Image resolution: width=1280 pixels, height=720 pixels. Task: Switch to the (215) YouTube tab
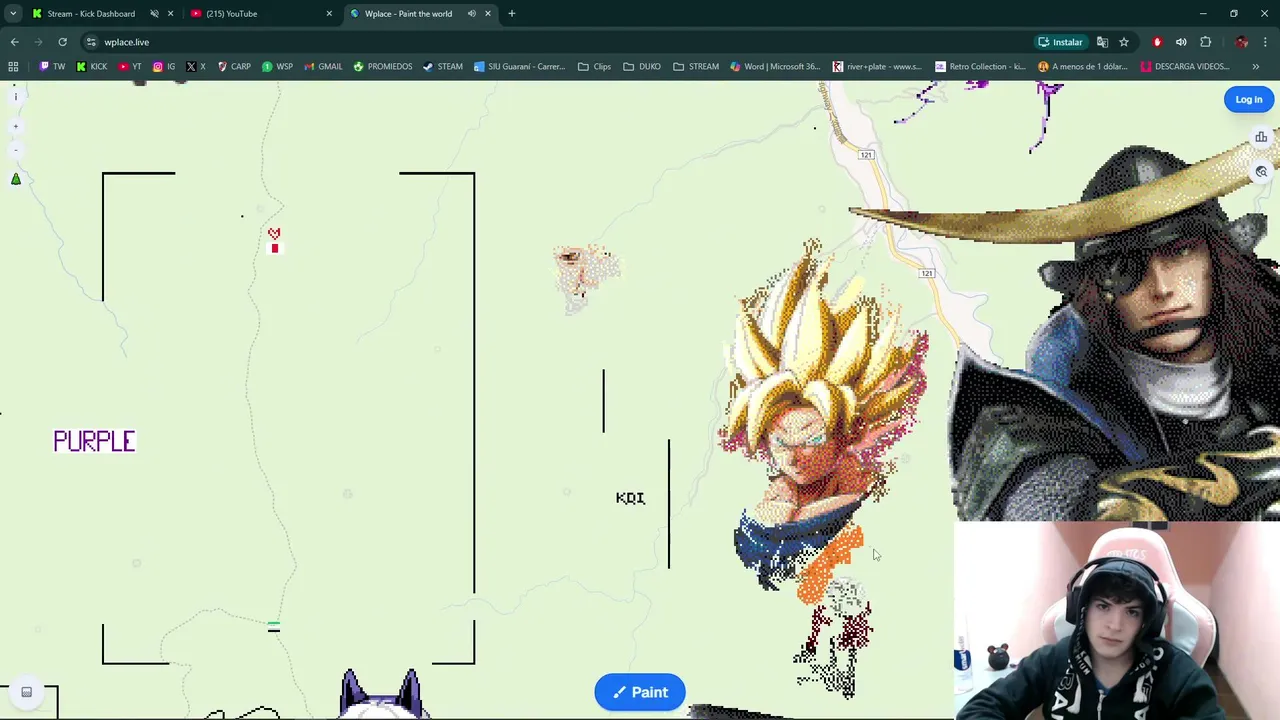[x=231, y=13]
